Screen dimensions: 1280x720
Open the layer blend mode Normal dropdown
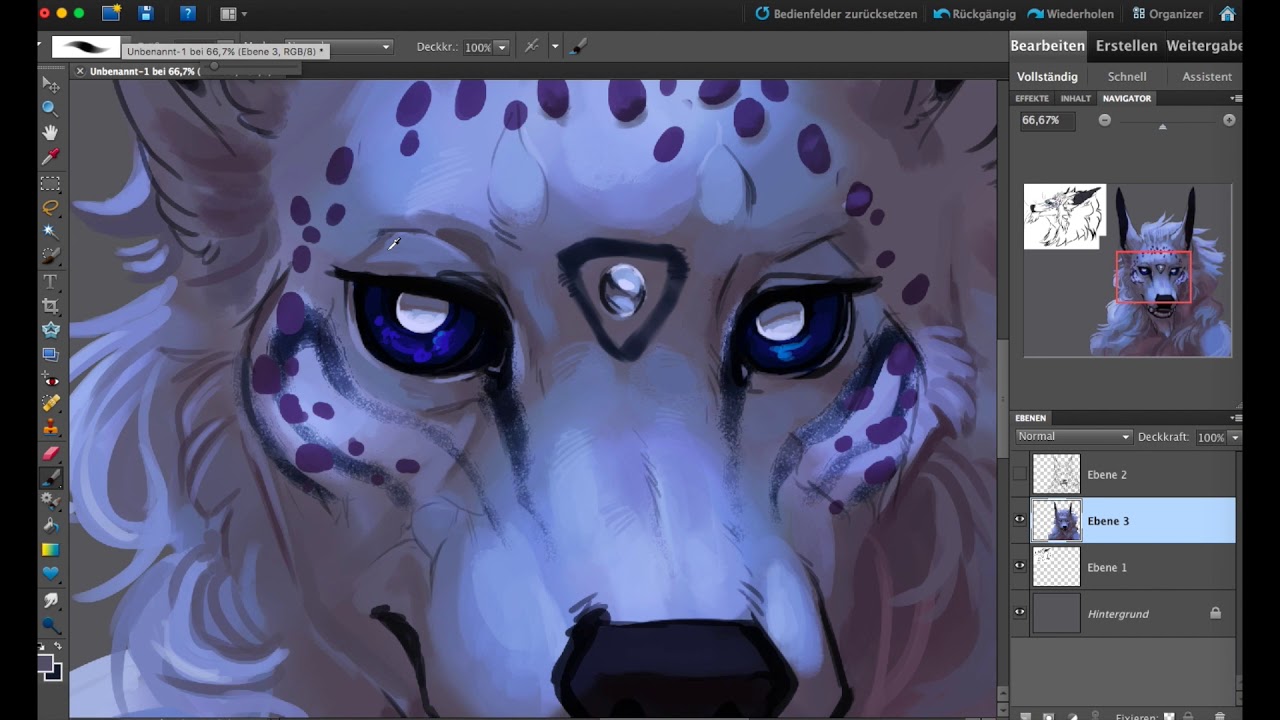pos(1073,437)
